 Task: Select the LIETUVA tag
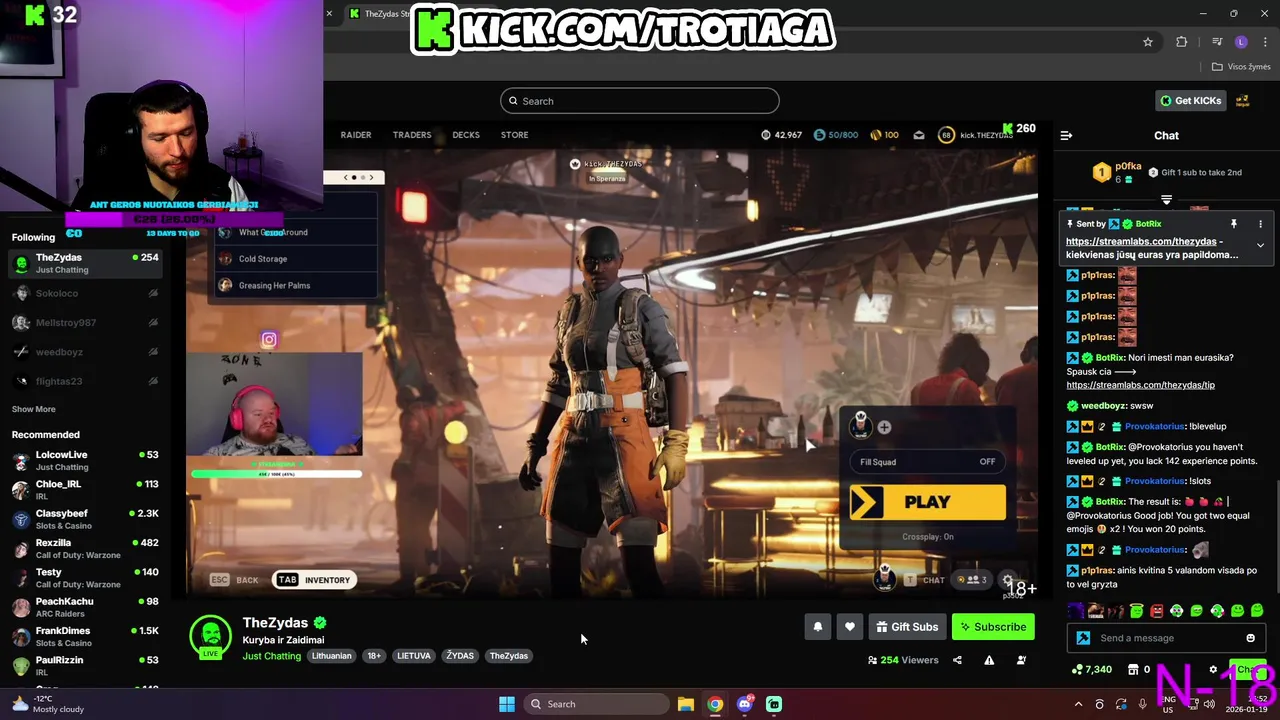[x=414, y=656]
